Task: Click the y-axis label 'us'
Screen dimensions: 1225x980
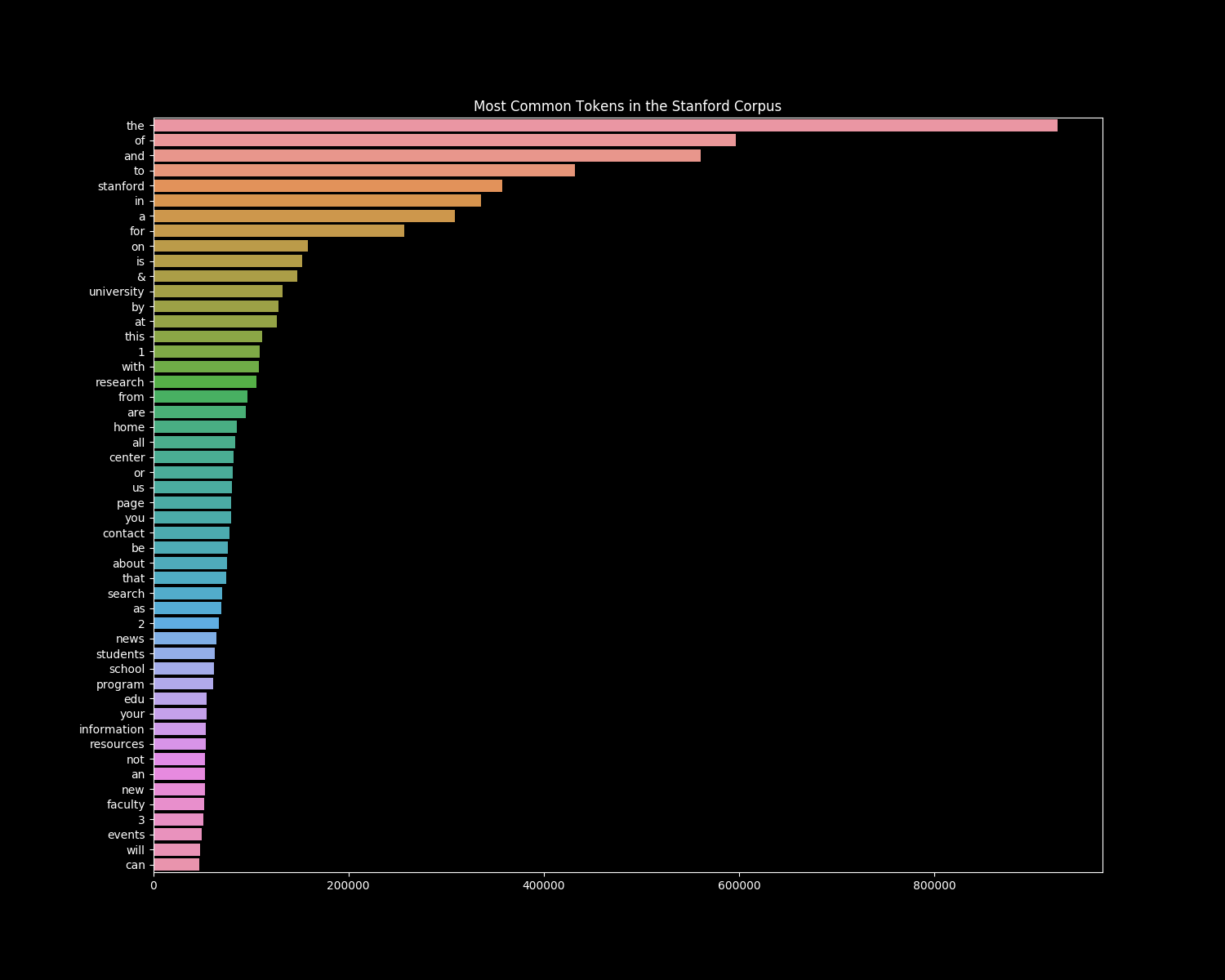Action: [x=138, y=488]
